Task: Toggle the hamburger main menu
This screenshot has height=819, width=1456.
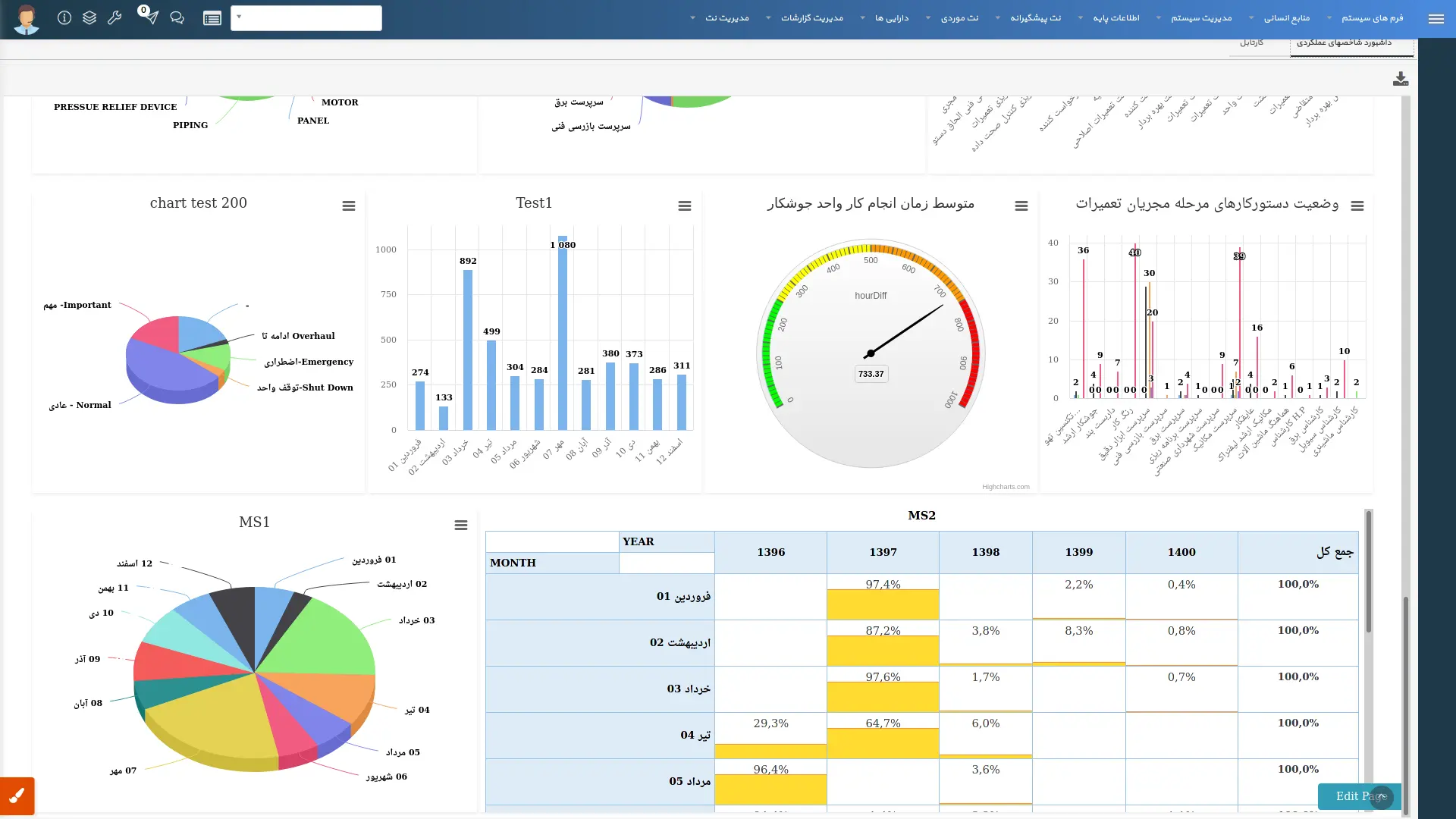Action: tap(1436, 19)
